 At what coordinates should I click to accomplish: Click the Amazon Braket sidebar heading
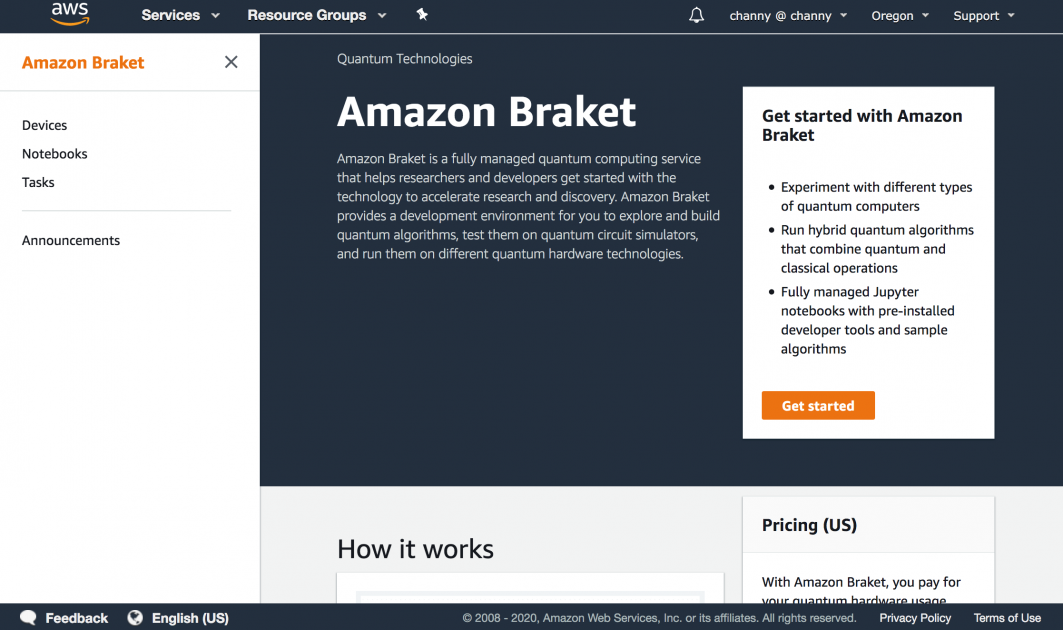tap(83, 62)
